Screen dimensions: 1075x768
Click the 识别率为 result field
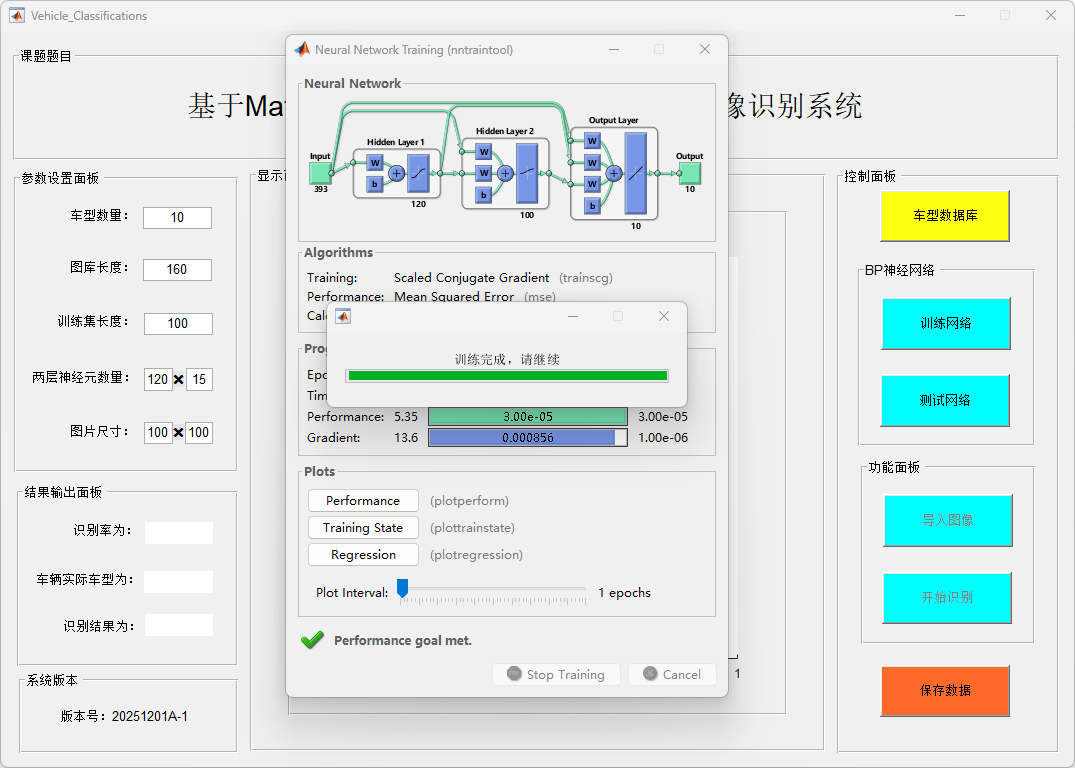click(178, 533)
